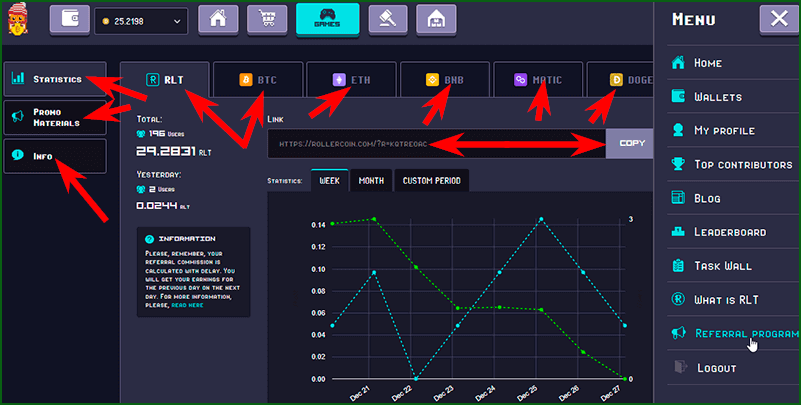Click the Dec 25 cyan chart peak point
Screen dimensions: 801x405
tap(541, 220)
